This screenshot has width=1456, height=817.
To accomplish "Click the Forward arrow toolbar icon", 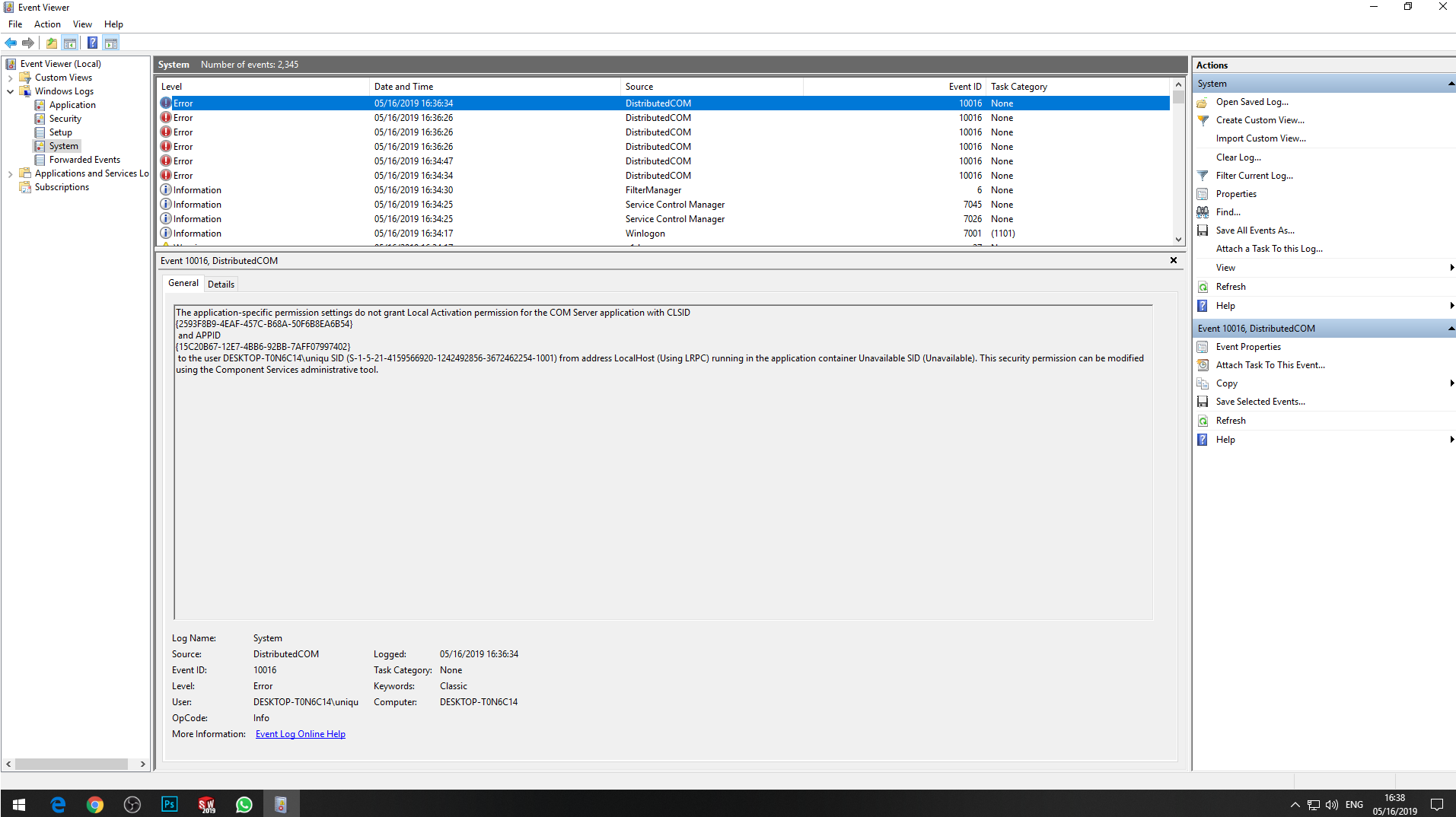I will [x=28, y=43].
